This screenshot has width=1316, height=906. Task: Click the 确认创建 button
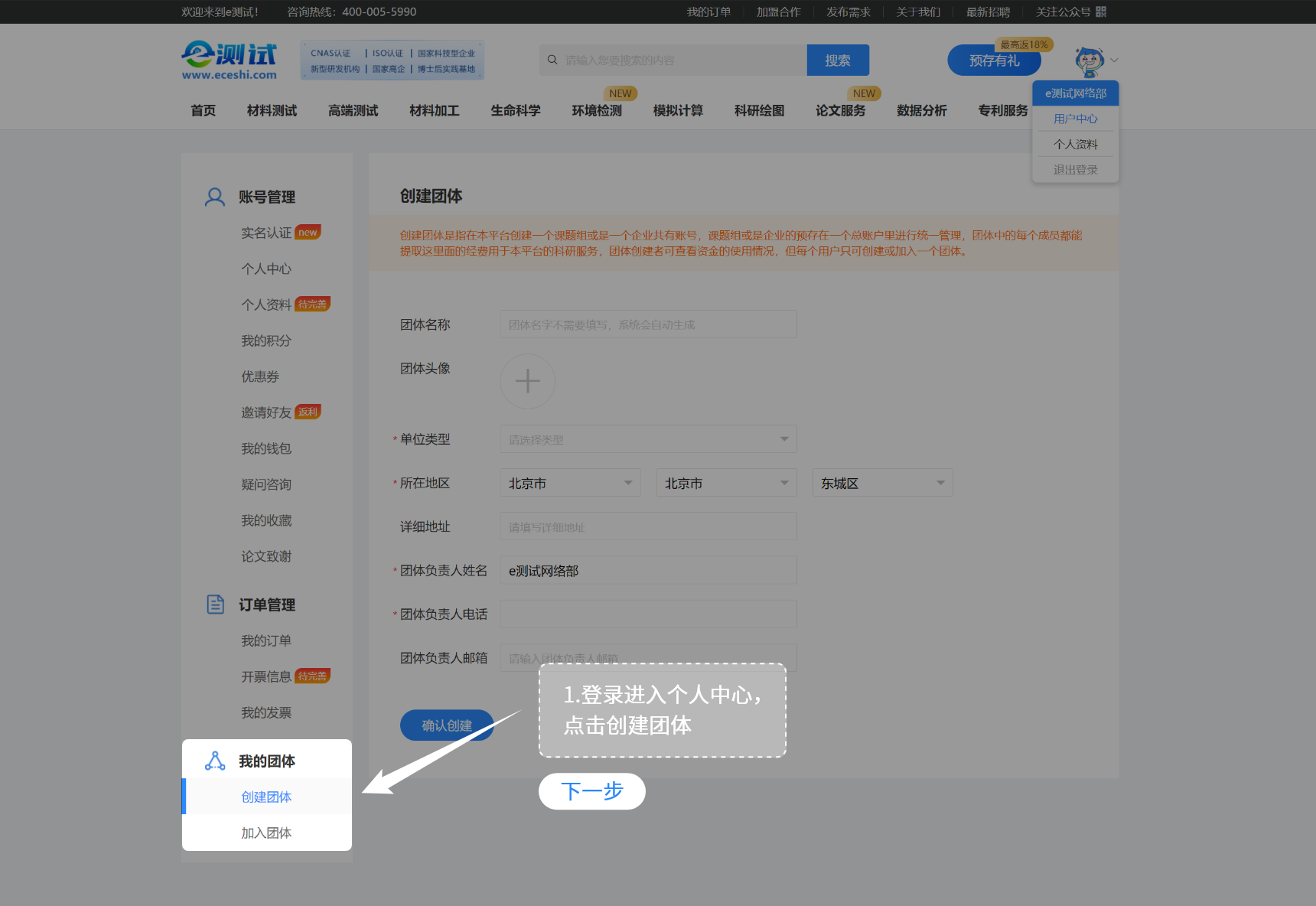pyautogui.click(x=447, y=725)
